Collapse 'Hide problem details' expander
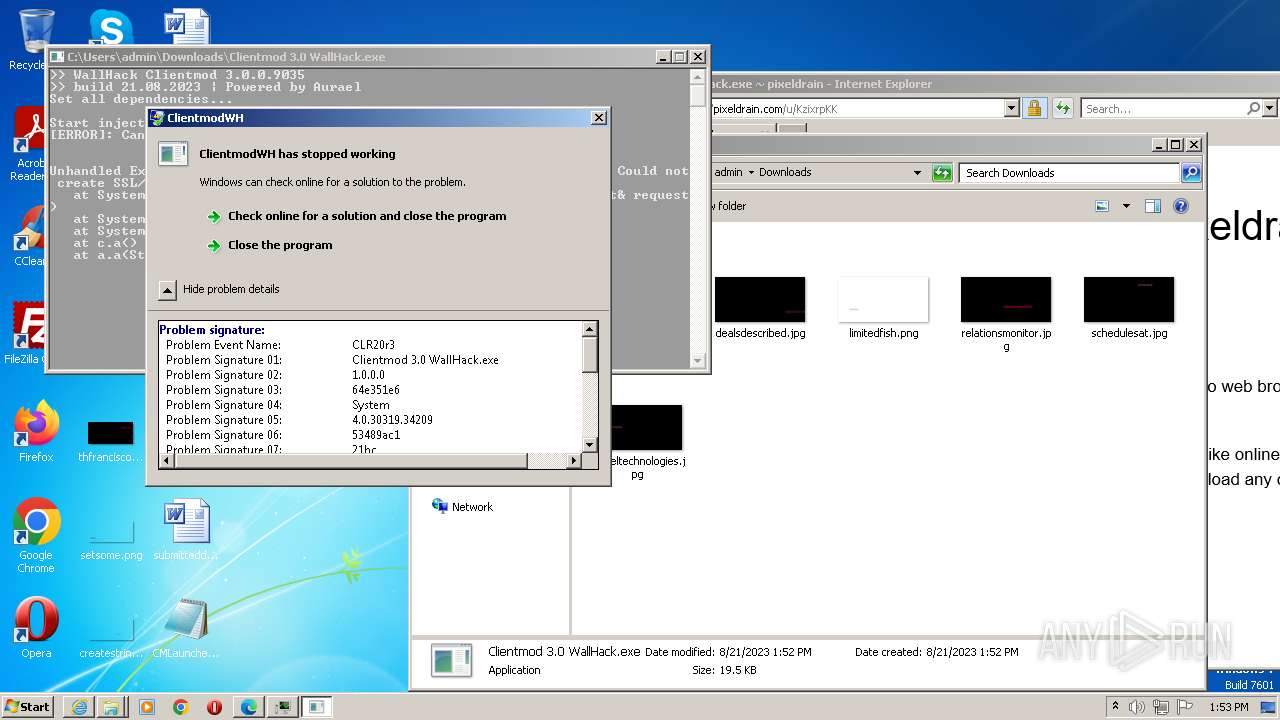The height and width of the screenshot is (720, 1280). pos(169,289)
